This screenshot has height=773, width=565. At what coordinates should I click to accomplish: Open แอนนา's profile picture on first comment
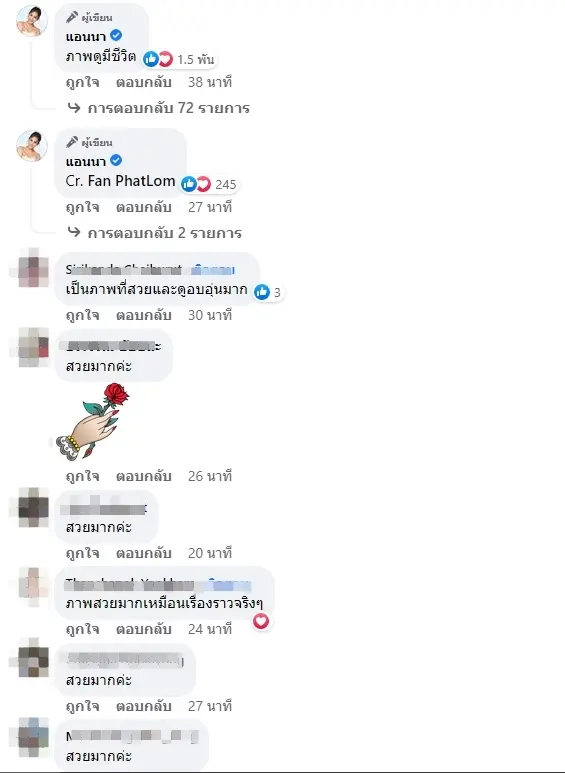pos(33,21)
